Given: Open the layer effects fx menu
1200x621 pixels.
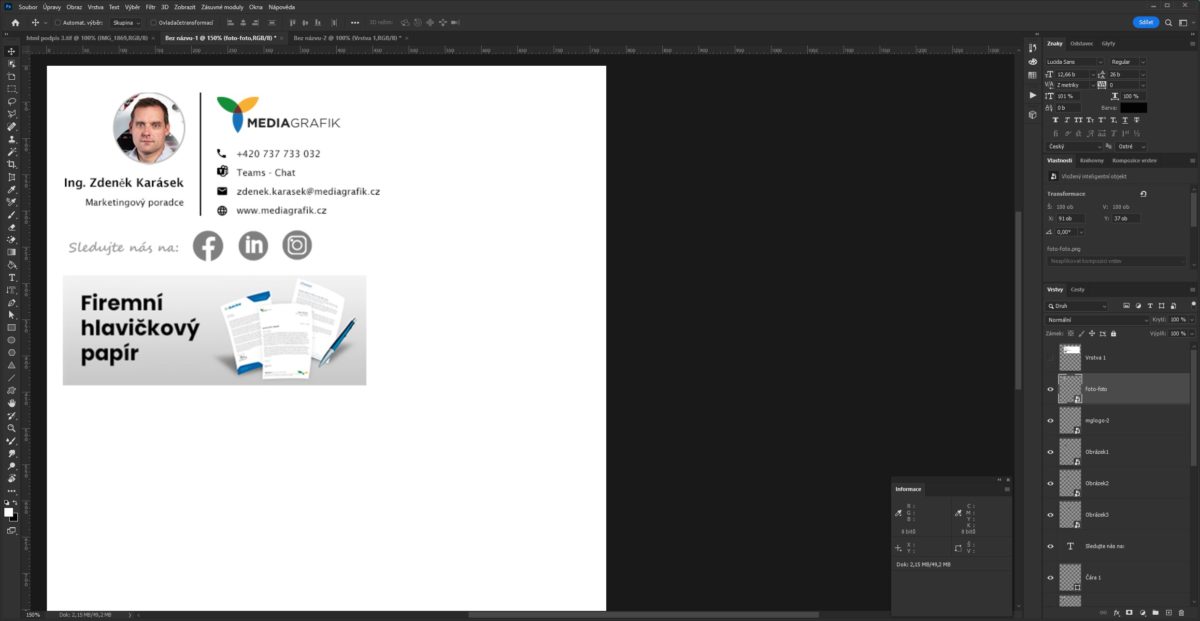Looking at the screenshot, I should [1116, 612].
